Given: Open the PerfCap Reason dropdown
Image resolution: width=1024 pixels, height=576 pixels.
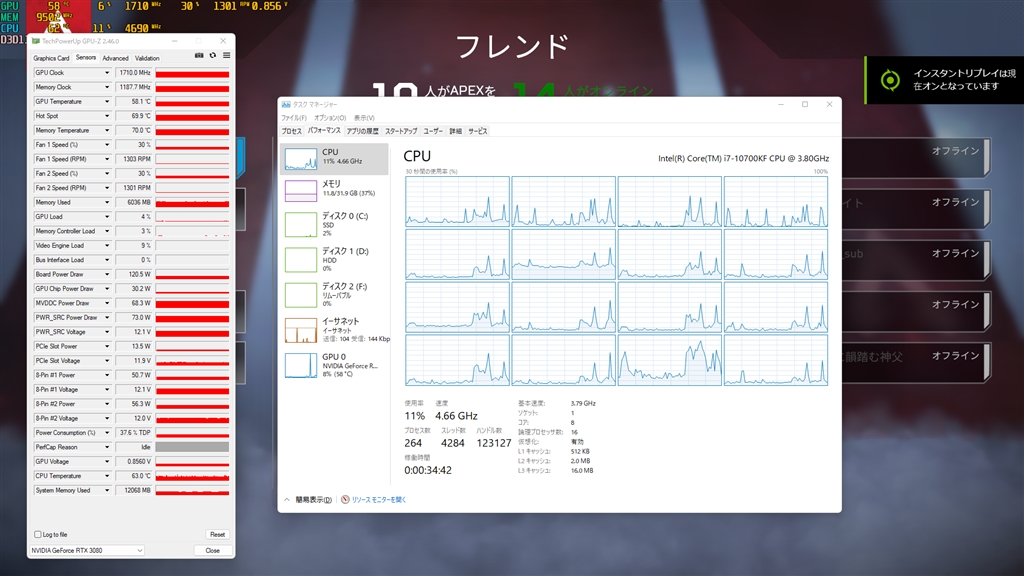Looking at the screenshot, I should (107, 447).
